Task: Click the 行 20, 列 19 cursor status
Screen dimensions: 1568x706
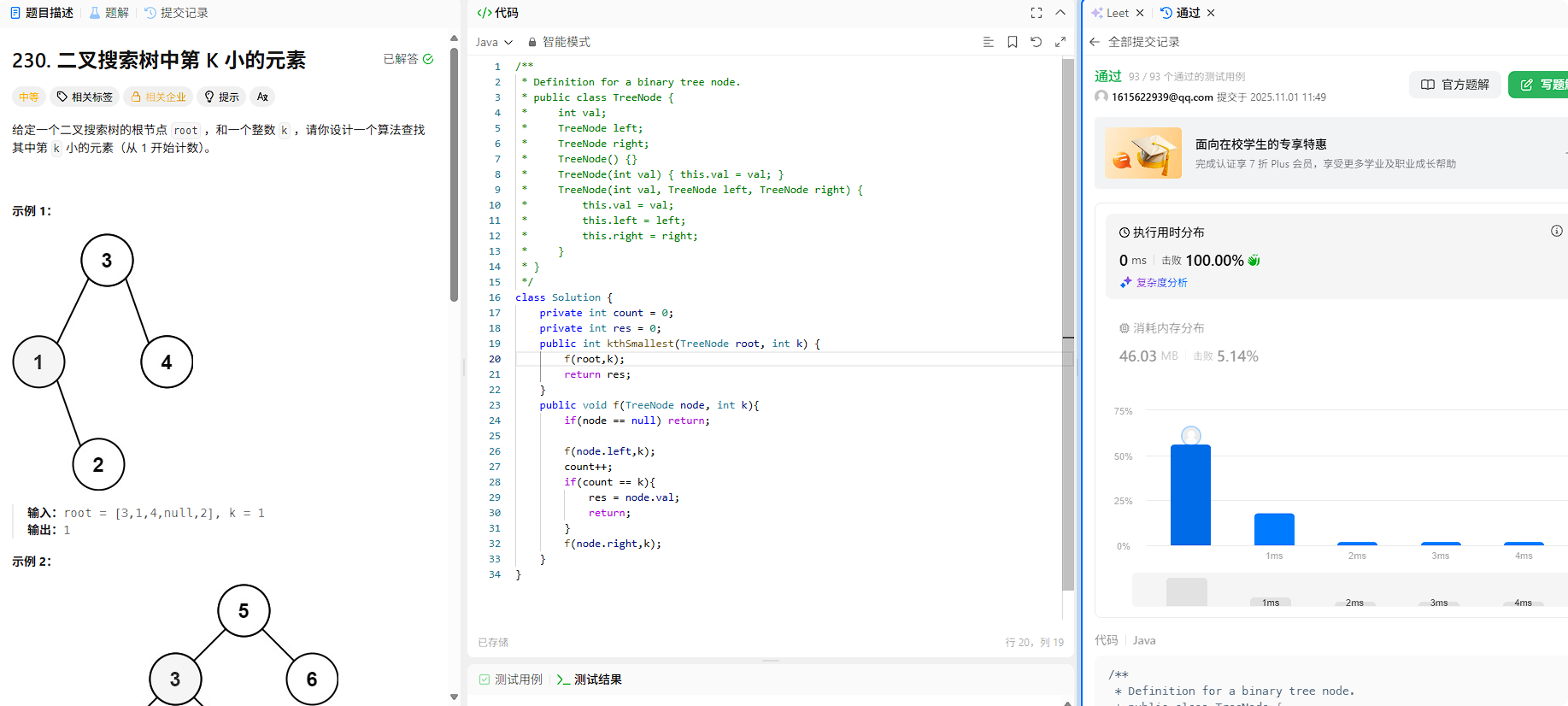Action: coord(1034,642)
